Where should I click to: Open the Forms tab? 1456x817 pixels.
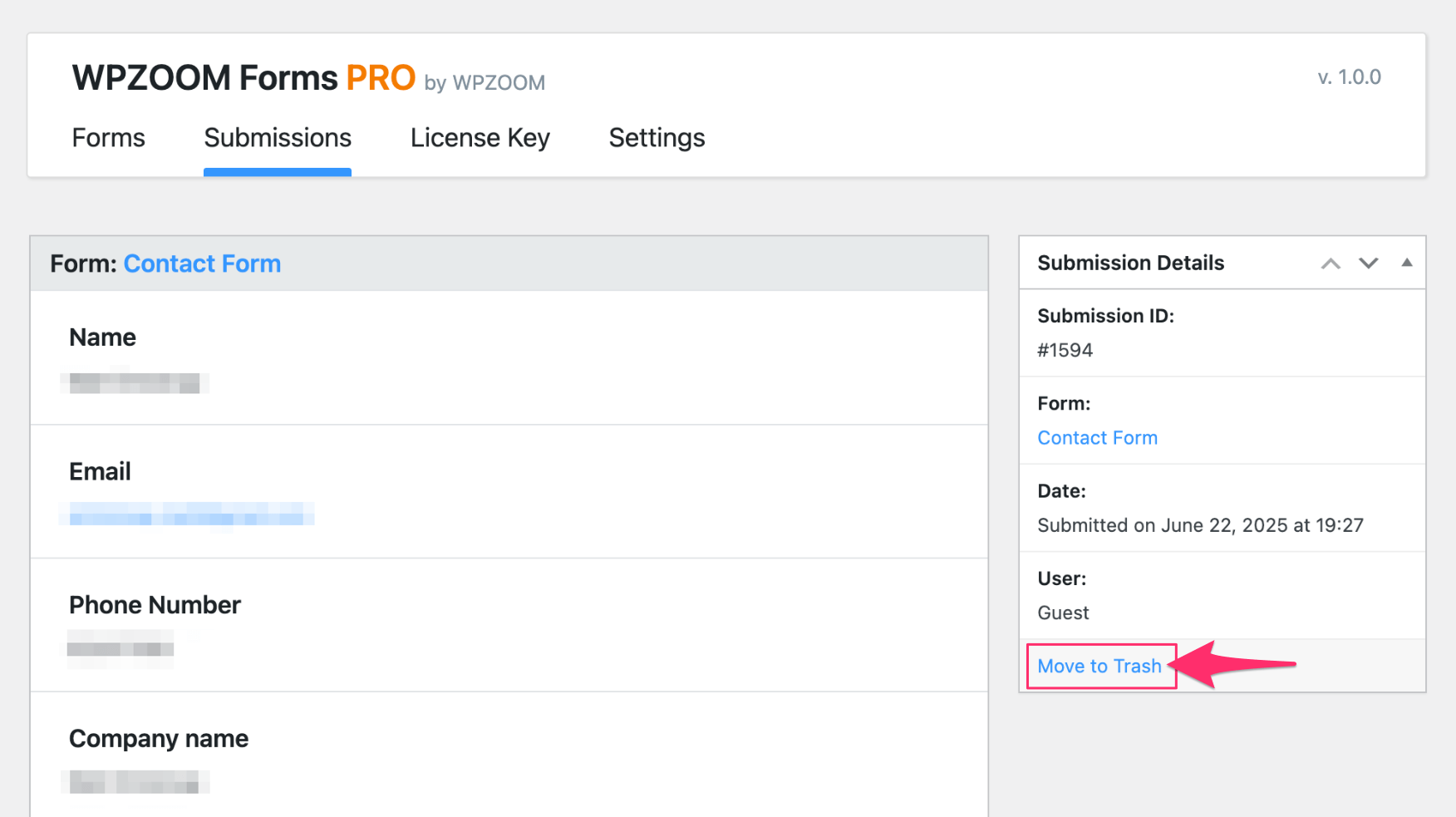(108, 138)
